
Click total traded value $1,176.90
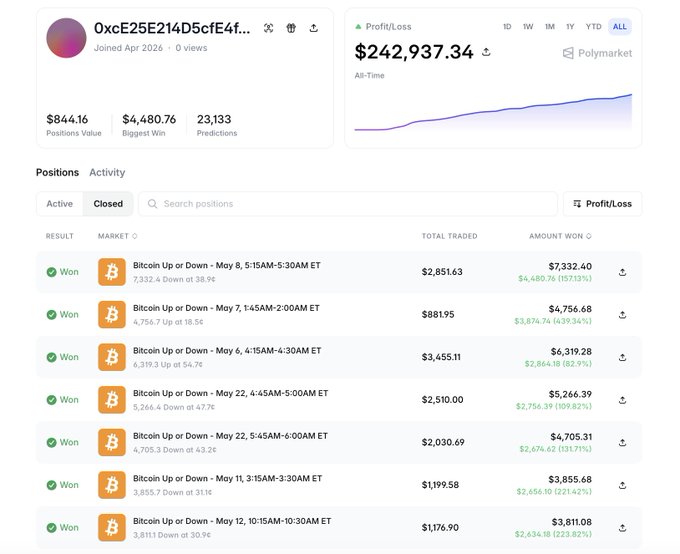tap(440, 528)
